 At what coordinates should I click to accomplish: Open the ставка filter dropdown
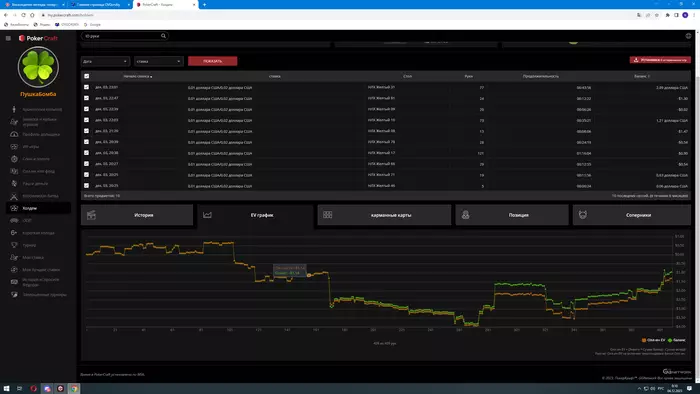[x=158, y=61]
